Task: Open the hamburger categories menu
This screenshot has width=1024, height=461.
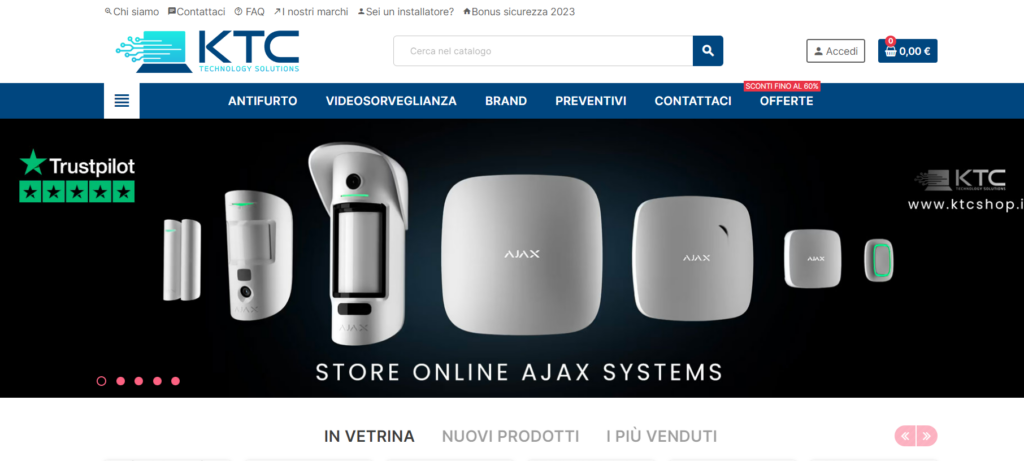Action: coord(121,101)
